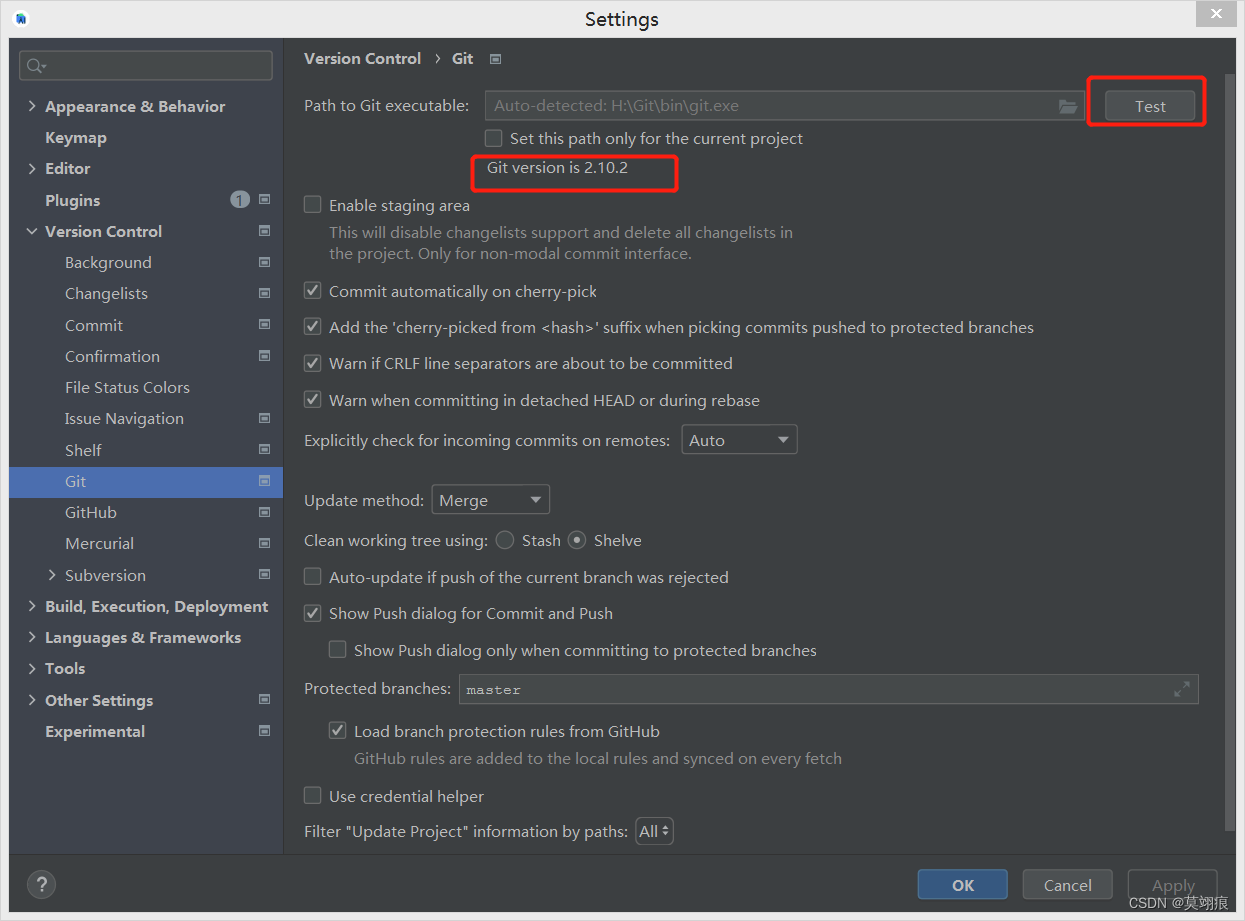This screenshot has height=921, width=1245.
Task: Uncheck Show Push dialog for Commit and Push
Action: tap(313, 613)
